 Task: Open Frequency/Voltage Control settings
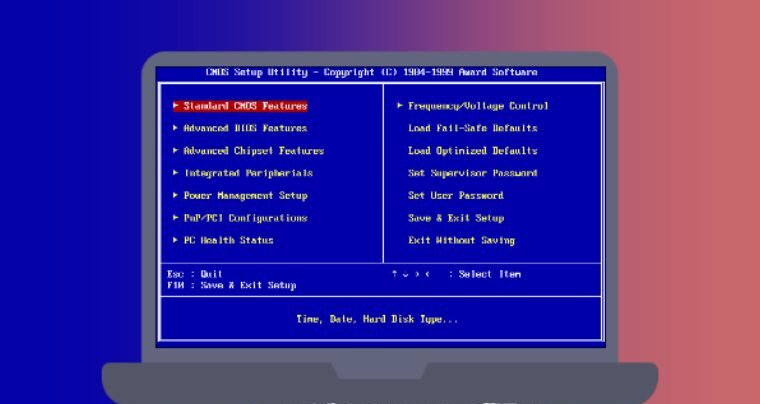pyautogui.click(x=478, y=106)
